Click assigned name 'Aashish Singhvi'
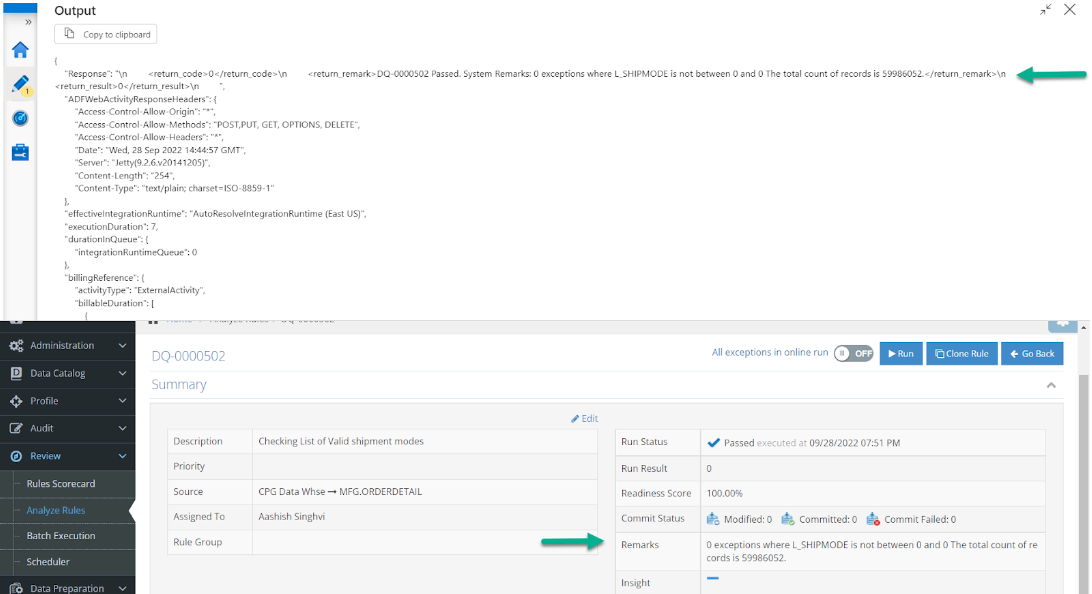Viewport: 1092px width, 594px height. 291,517
